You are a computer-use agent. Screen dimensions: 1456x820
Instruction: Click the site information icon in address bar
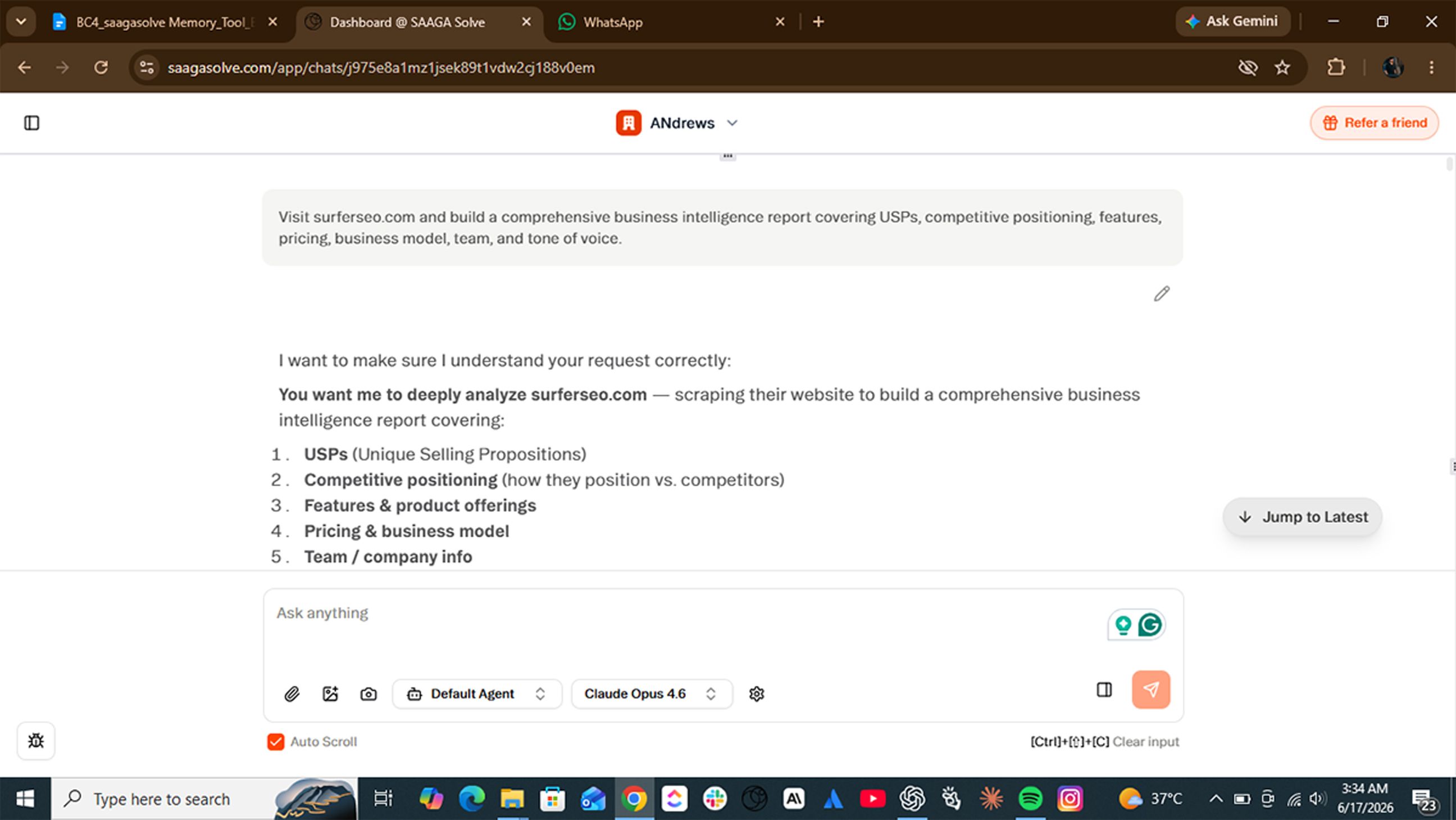pyautogui.click(x=147, y=68)
